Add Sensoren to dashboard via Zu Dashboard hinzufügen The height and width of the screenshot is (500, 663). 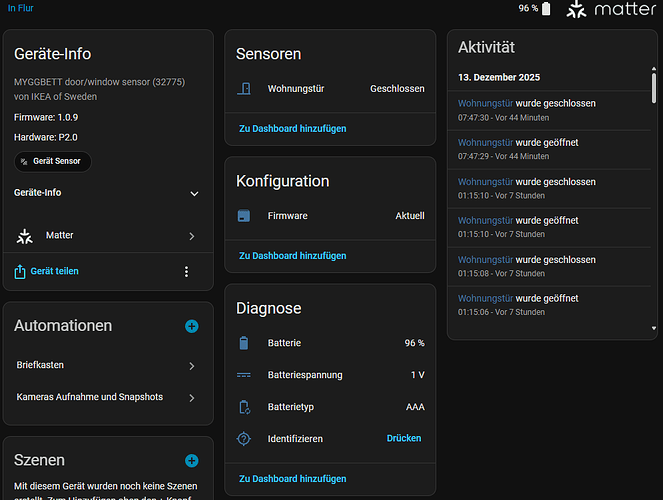[292, 128]
